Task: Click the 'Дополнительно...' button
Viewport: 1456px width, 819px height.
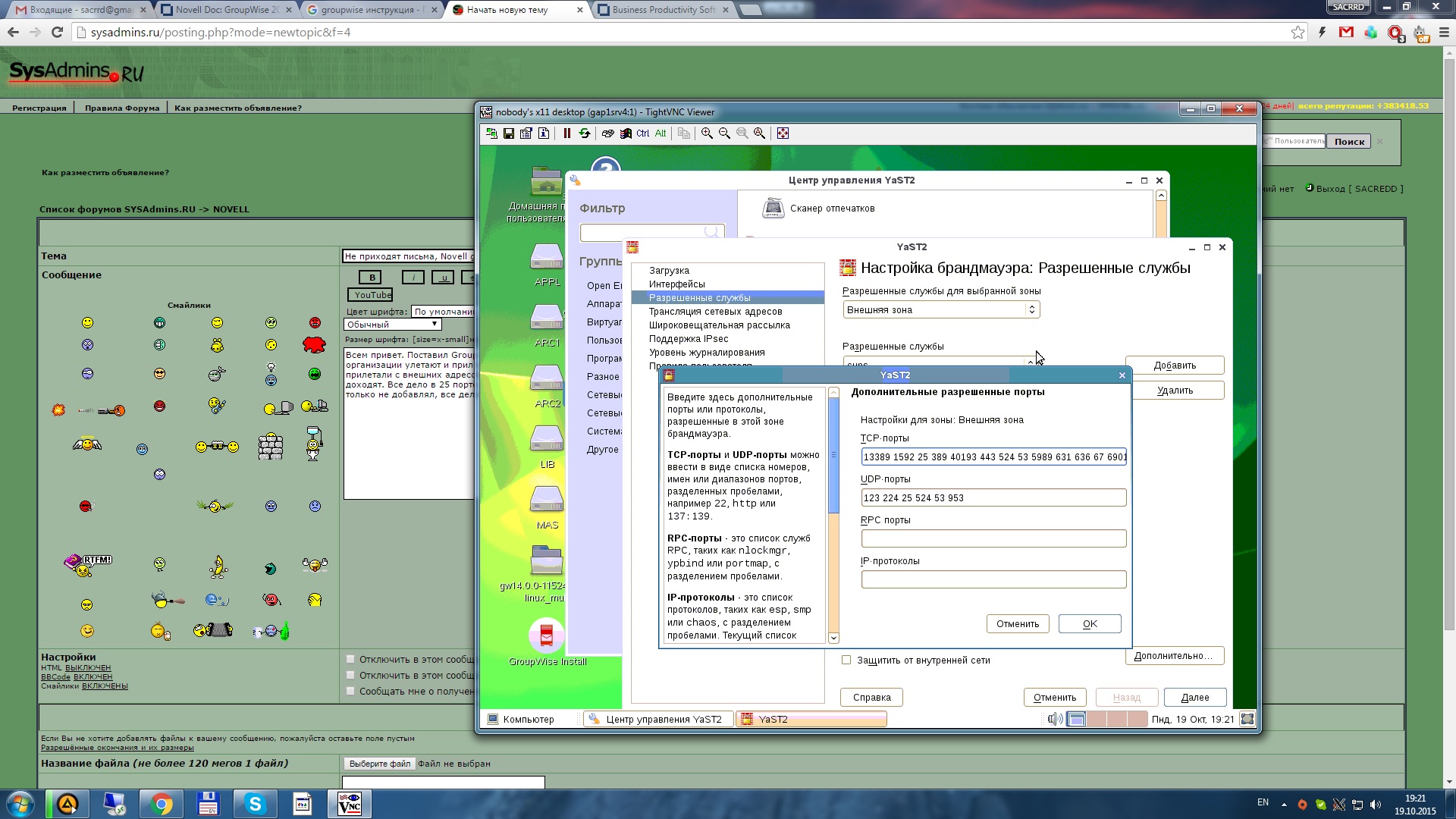Action: click(x=1175, y=656)
